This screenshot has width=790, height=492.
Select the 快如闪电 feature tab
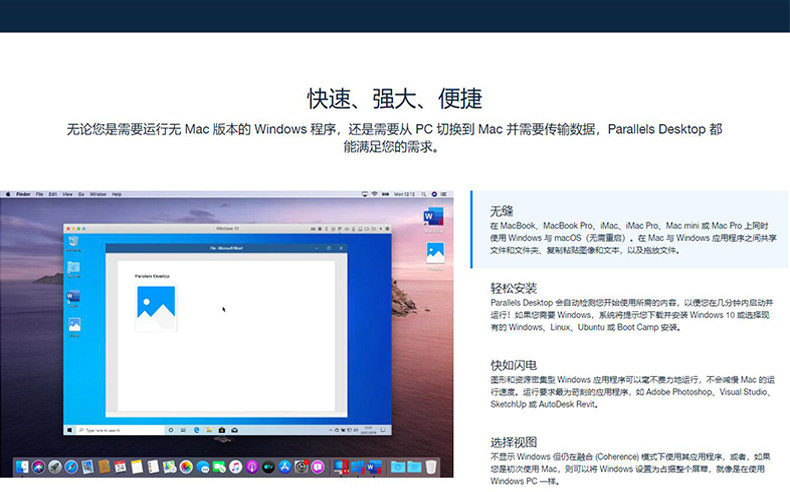632,384
